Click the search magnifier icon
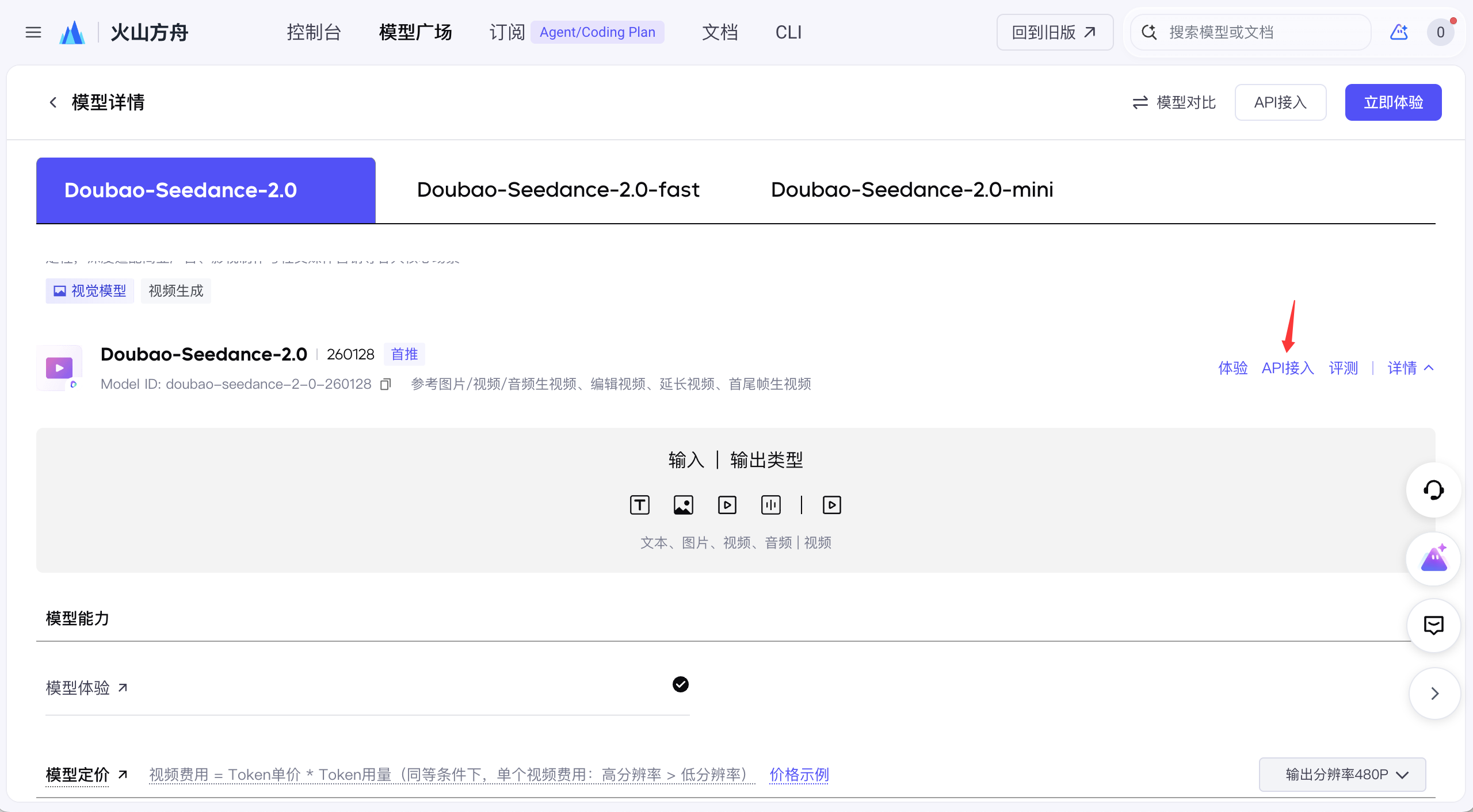Screen dimensions: 1473x812 click(1149, 32)
